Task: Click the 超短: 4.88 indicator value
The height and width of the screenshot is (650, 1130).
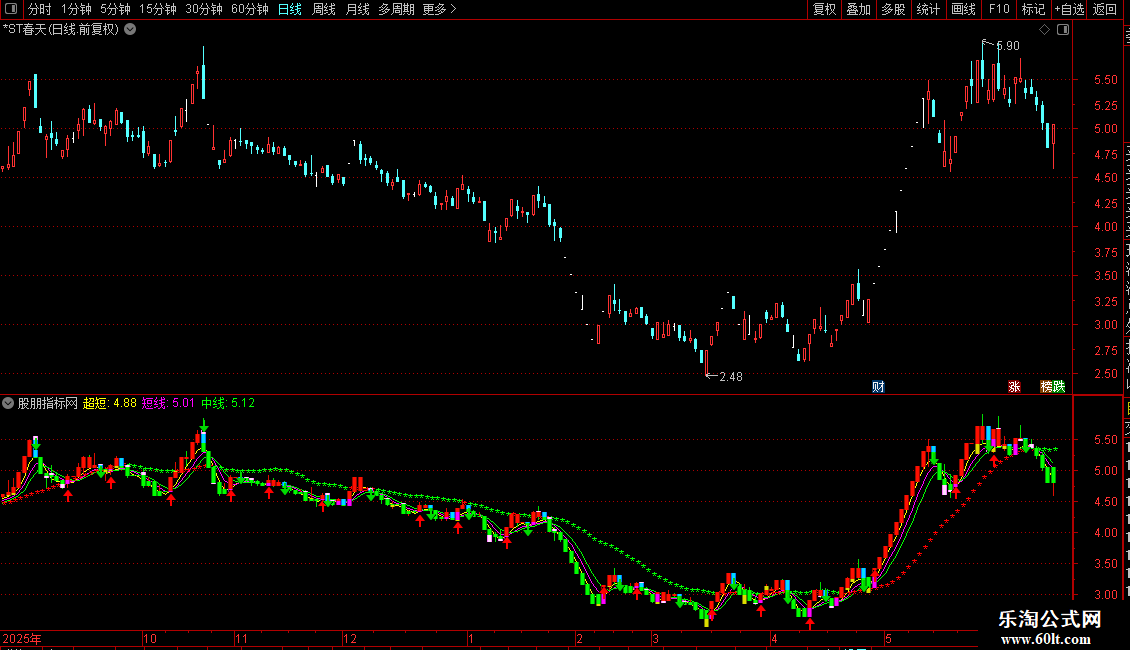Action: coord(110,404)
